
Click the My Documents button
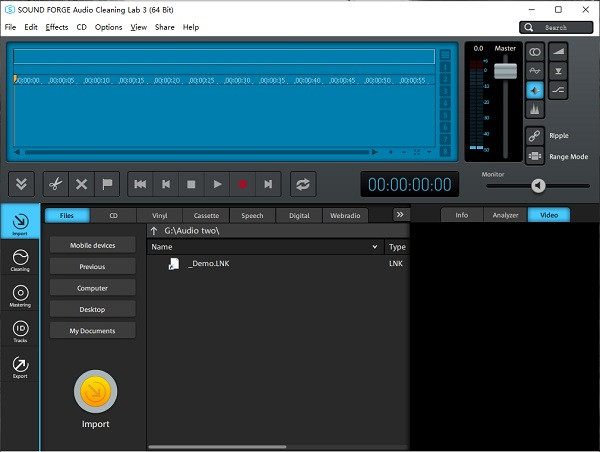click(x=92, y=331)
